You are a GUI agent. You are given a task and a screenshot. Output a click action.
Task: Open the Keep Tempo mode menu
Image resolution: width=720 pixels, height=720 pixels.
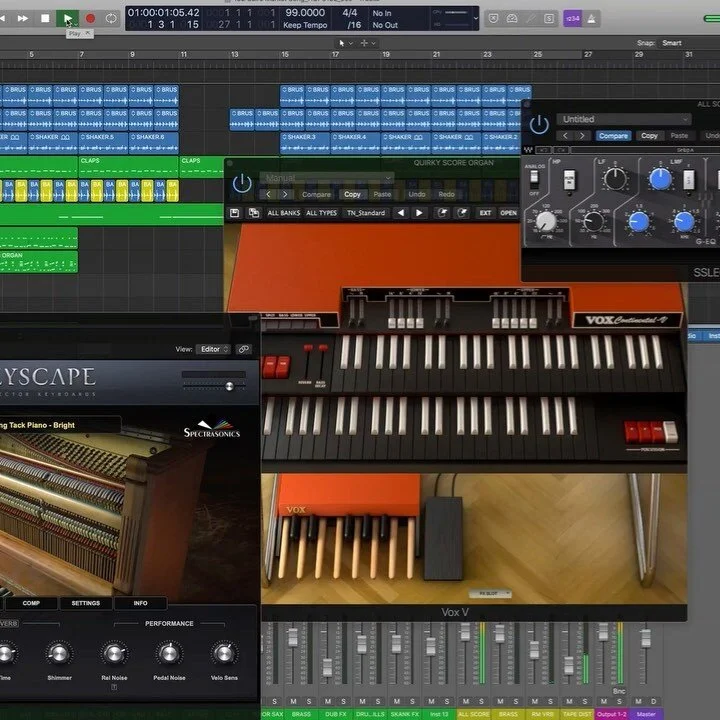coord(305,25)
